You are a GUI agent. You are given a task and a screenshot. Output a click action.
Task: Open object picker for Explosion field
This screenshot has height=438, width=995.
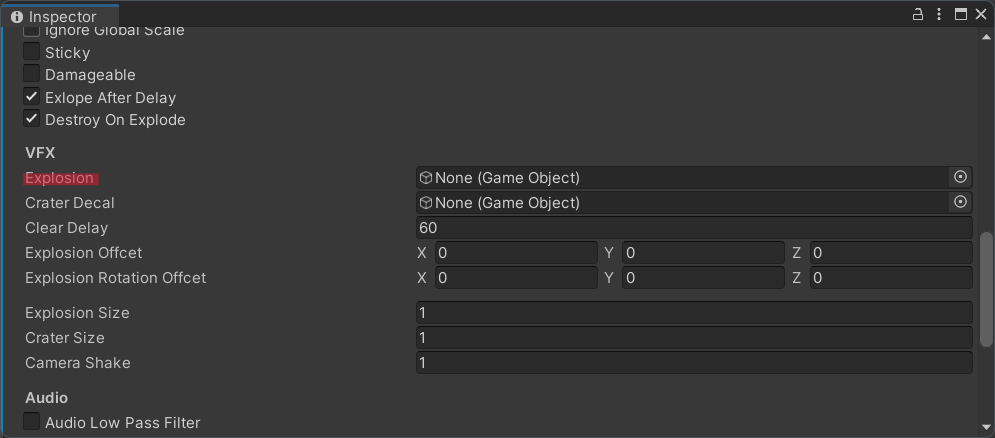tap(960, 177)
